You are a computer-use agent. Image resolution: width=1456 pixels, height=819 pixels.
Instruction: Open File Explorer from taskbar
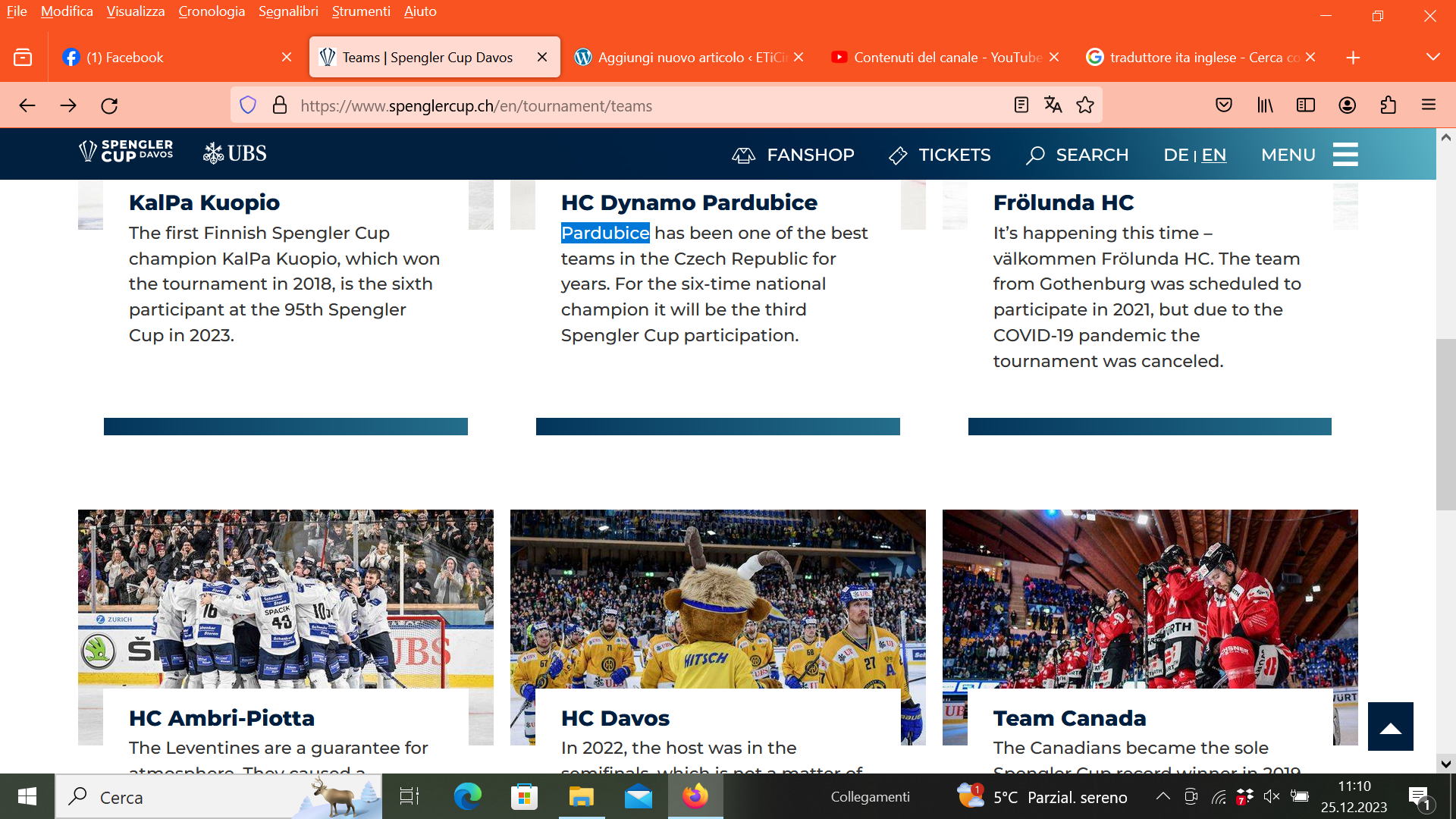[582, 796]
